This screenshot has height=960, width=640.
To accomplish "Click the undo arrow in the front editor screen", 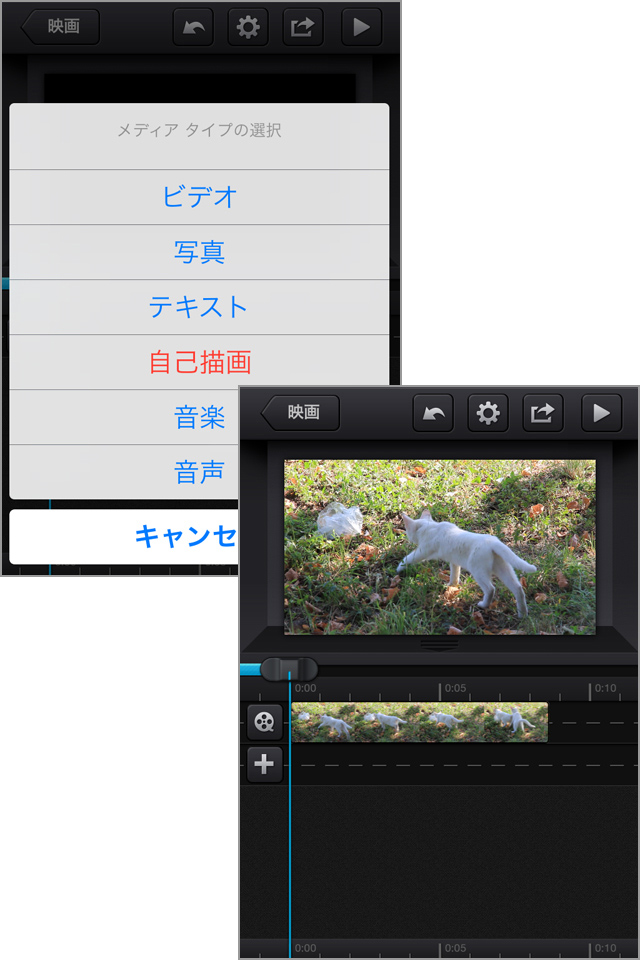I will click(x=433, y=413).
